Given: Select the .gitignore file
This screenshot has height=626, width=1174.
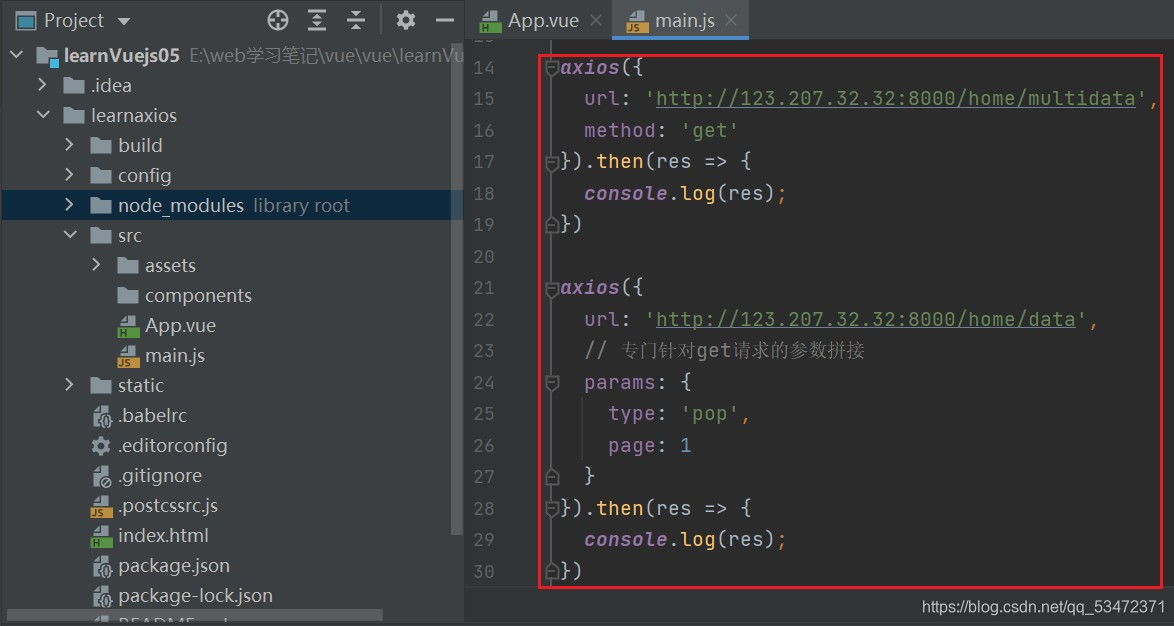Looking at the screenshot, I should coord(159,475).
